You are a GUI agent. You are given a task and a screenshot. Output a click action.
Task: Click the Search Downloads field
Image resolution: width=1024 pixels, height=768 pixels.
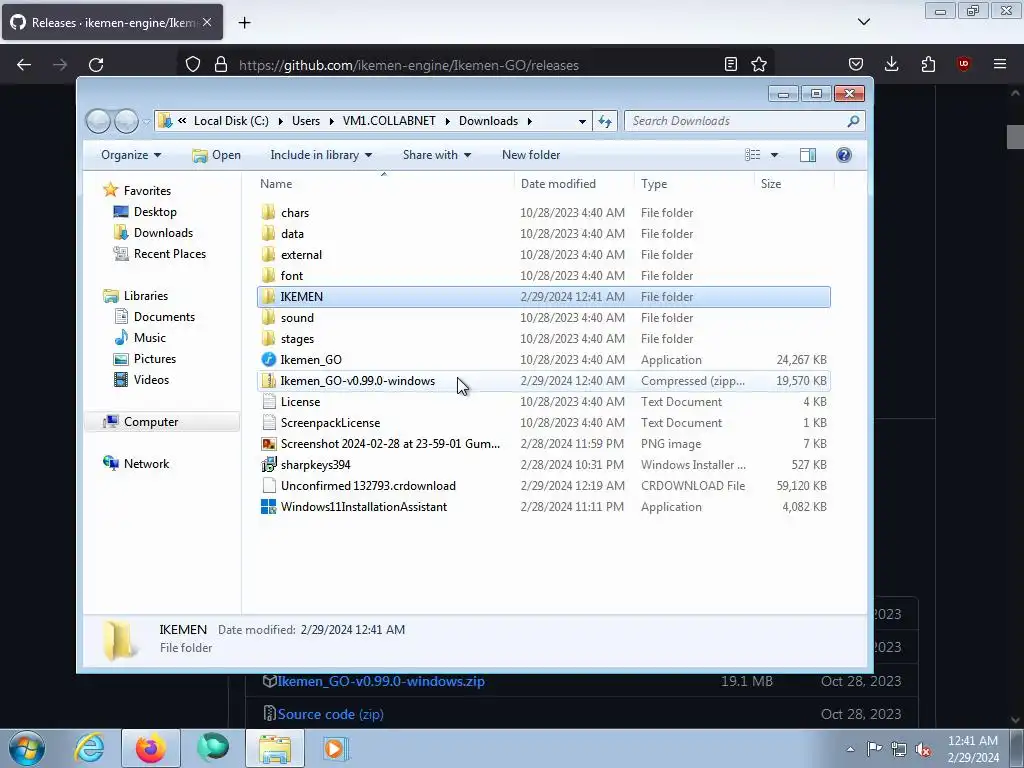[x=744, y=121]
